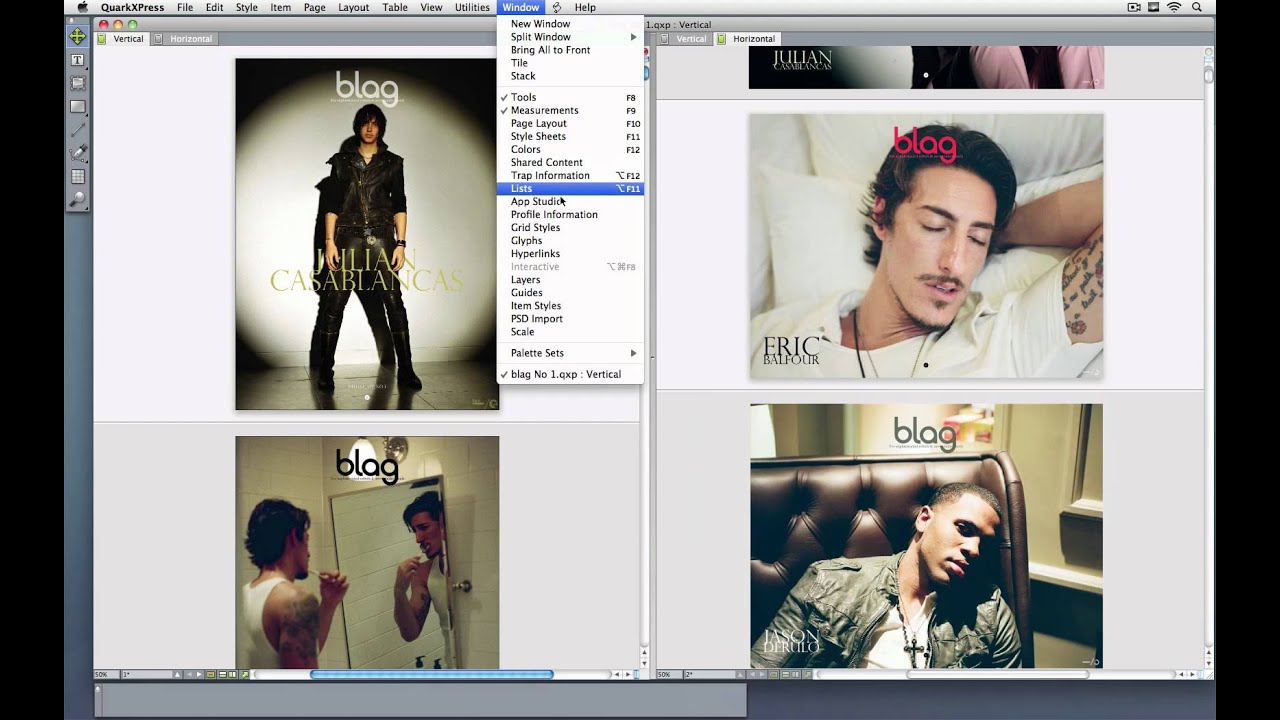Screen dimensions: 1280x720
Task: Click Eric Balfour cover page
Action: (x=926, y=246)
